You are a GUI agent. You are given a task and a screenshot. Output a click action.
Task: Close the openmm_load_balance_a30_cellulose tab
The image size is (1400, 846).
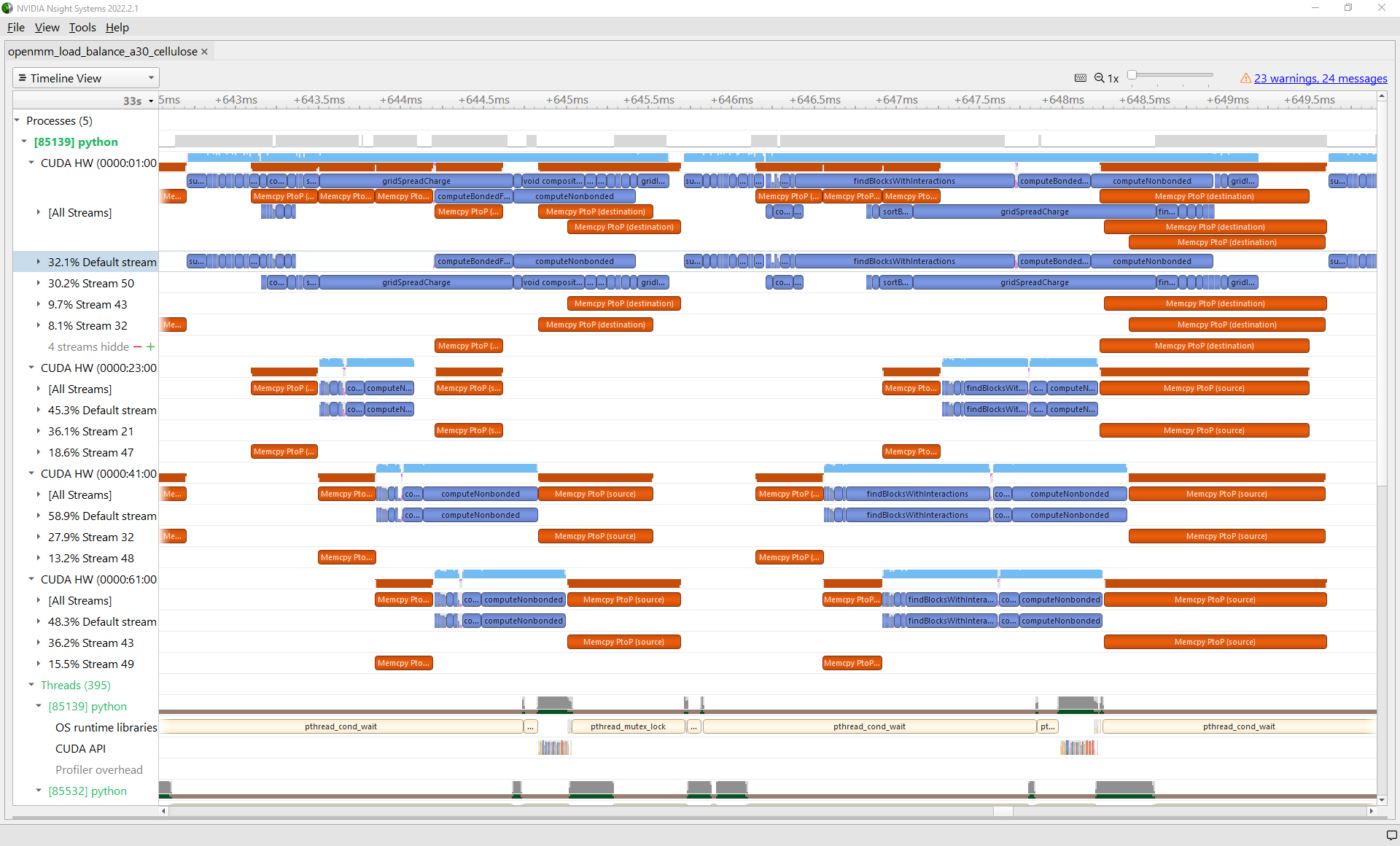click(205, 52)
